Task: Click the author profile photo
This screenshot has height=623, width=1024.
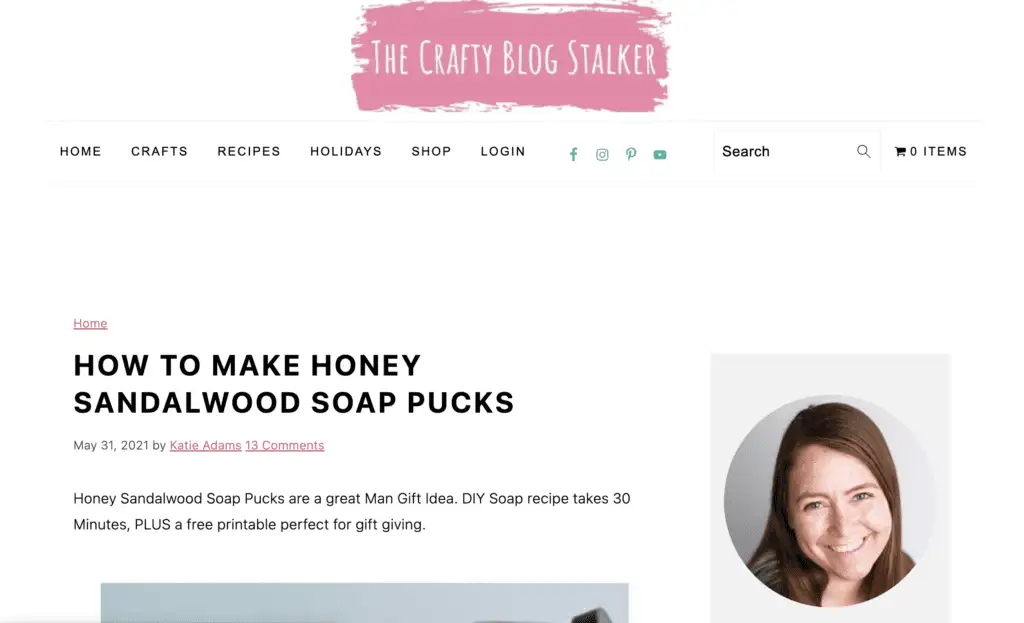Action: tap(829, 501)
